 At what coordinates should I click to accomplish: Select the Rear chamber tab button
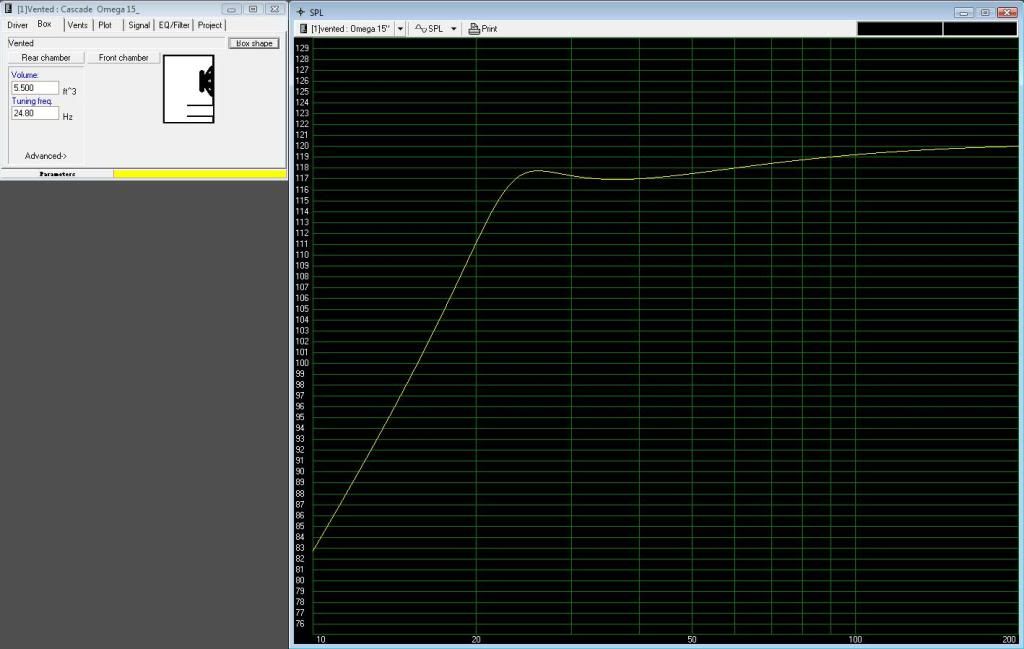pos(46,57)
